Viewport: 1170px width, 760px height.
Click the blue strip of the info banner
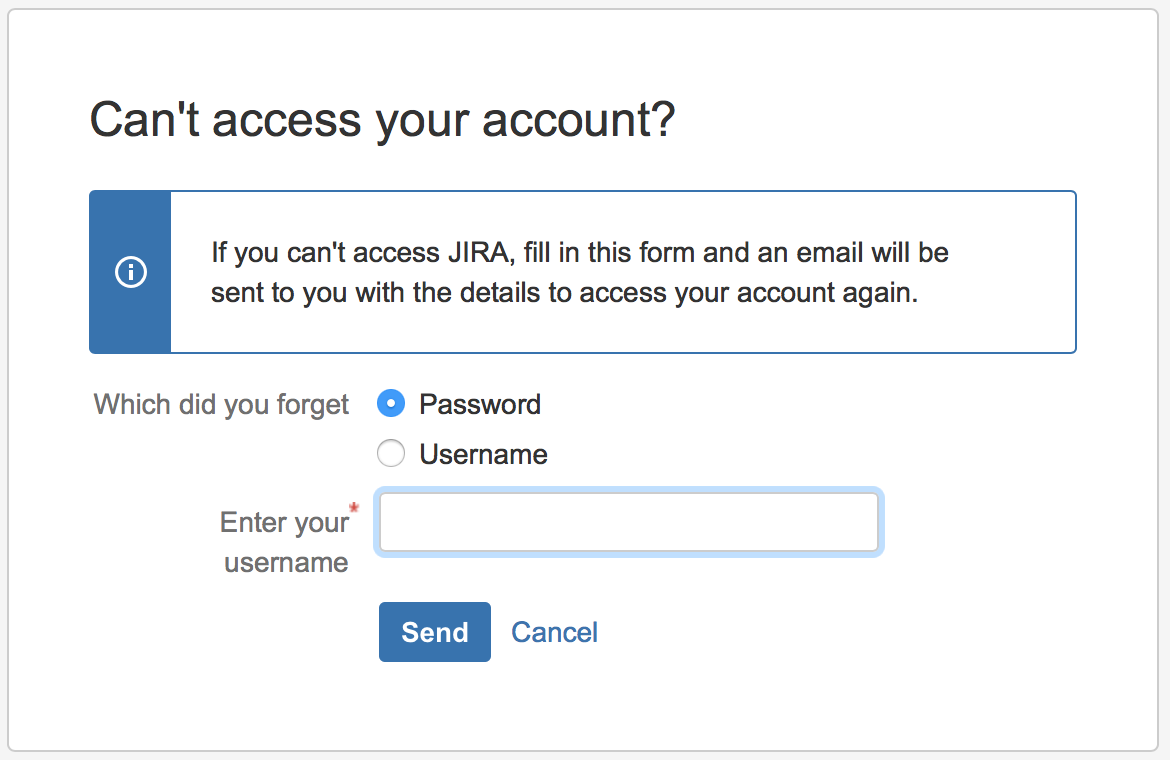coord(131,271)
